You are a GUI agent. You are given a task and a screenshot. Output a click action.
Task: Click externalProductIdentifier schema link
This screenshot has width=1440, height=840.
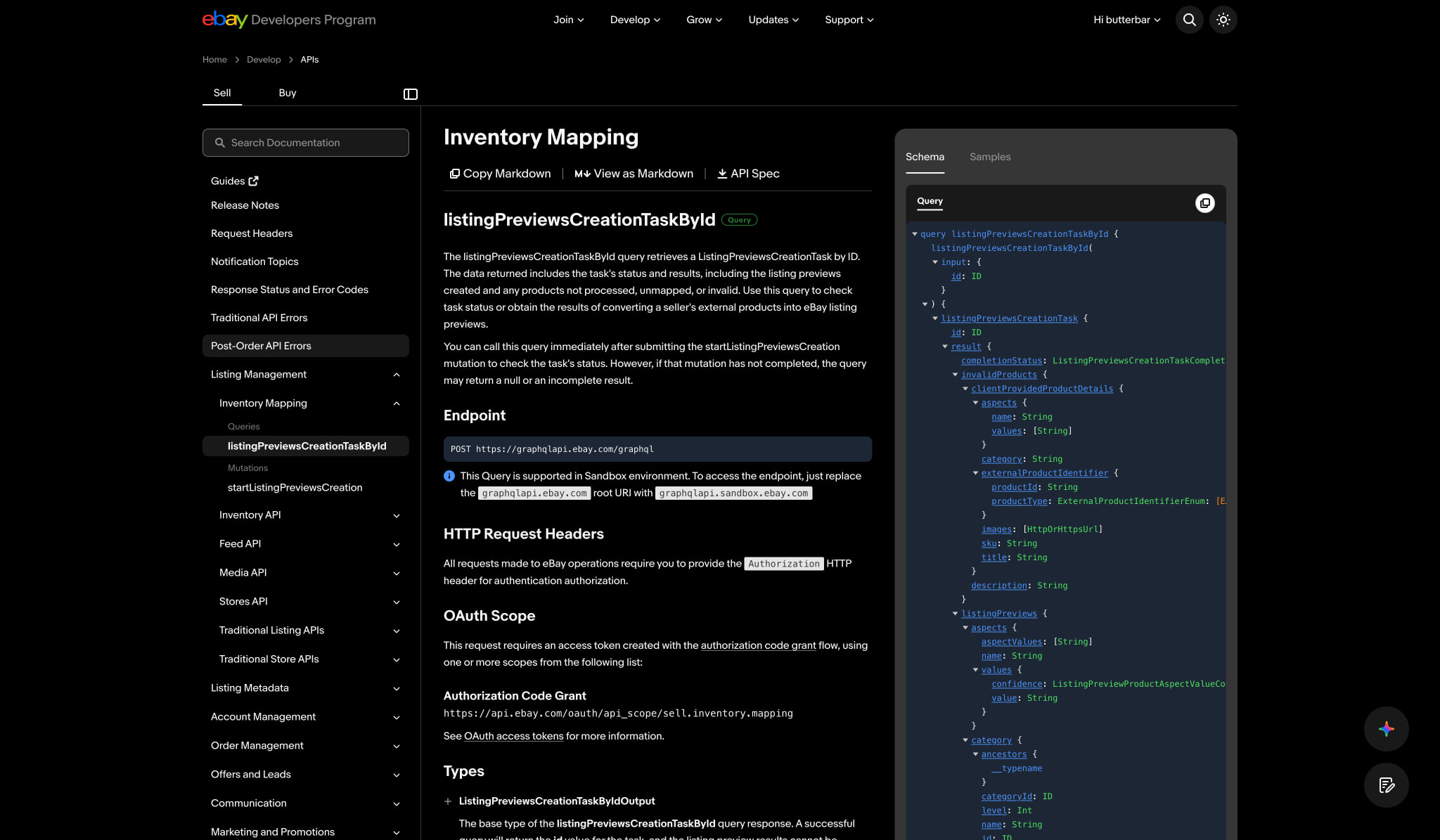point(1045,473)
